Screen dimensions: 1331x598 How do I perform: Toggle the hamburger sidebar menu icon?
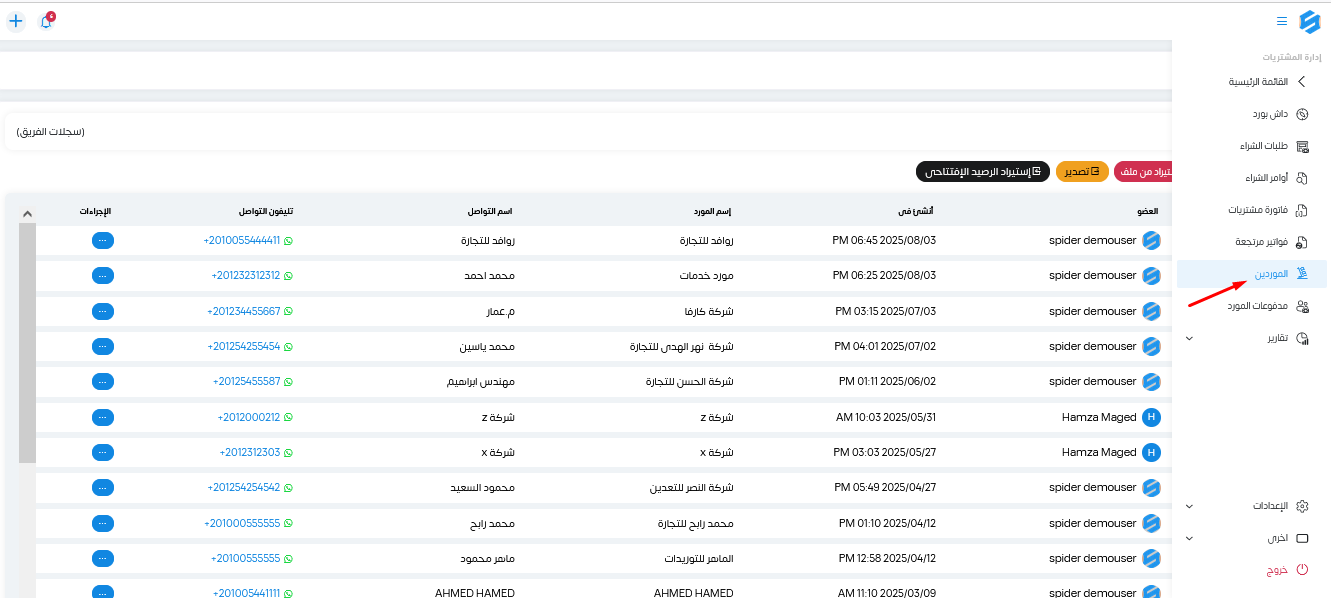click(x=1282, y=21)
